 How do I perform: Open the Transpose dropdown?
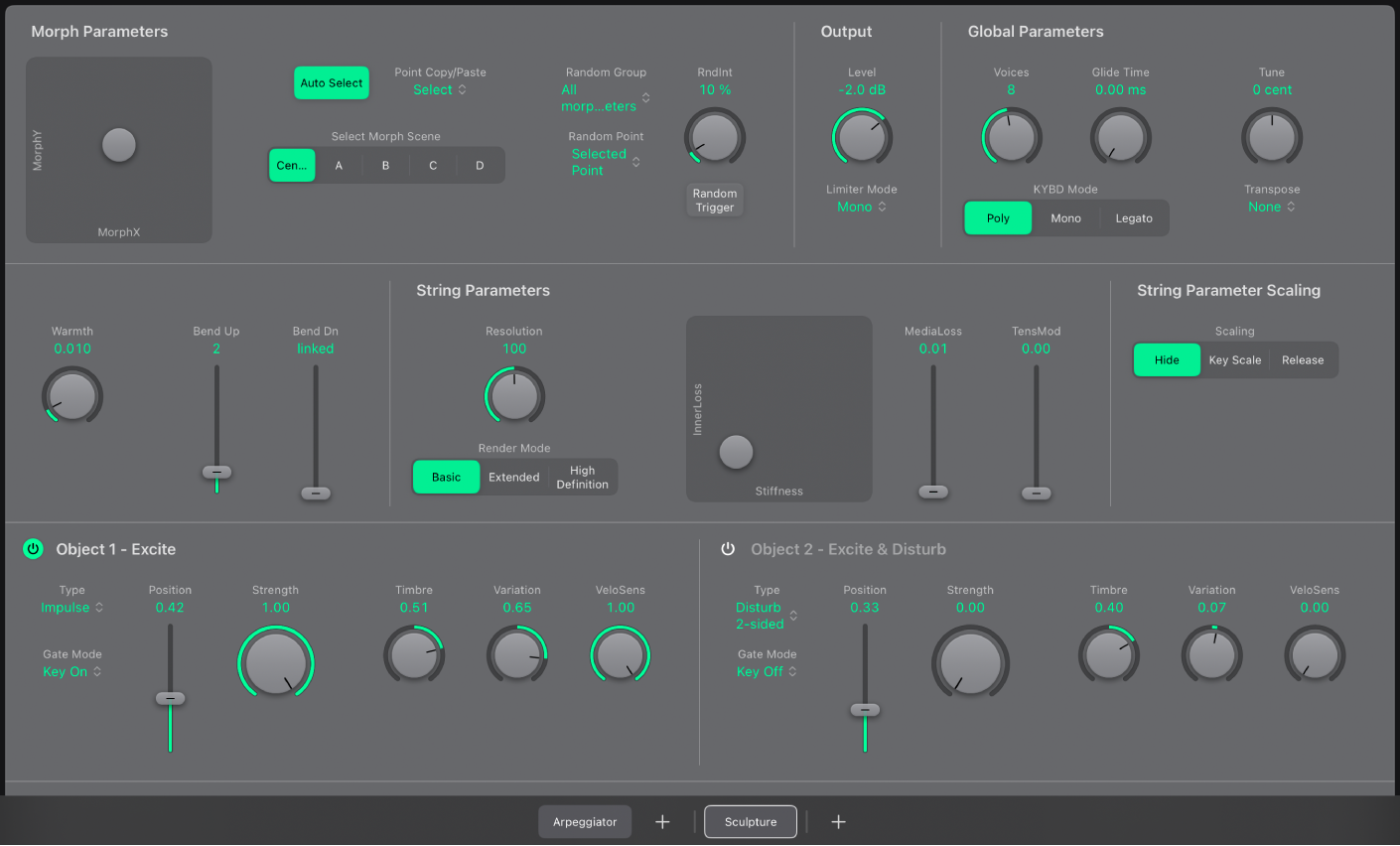pos(1272,207)
